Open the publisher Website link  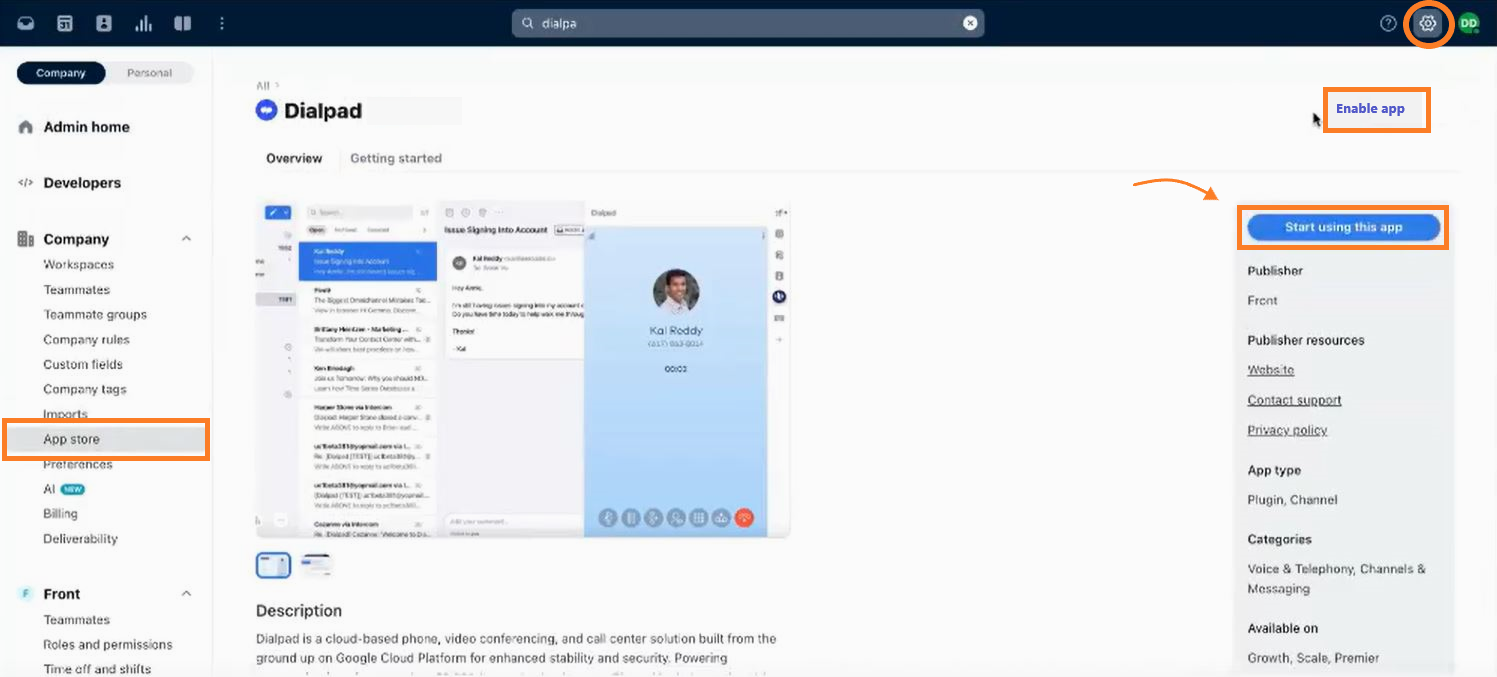pos(1270,370)
